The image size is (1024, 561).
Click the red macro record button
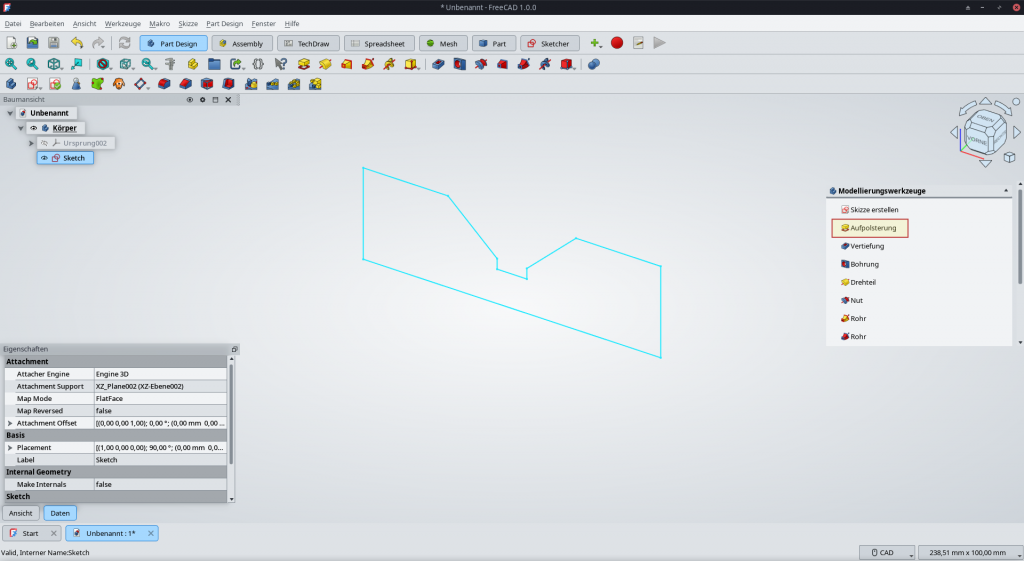(x=617, y=43)
